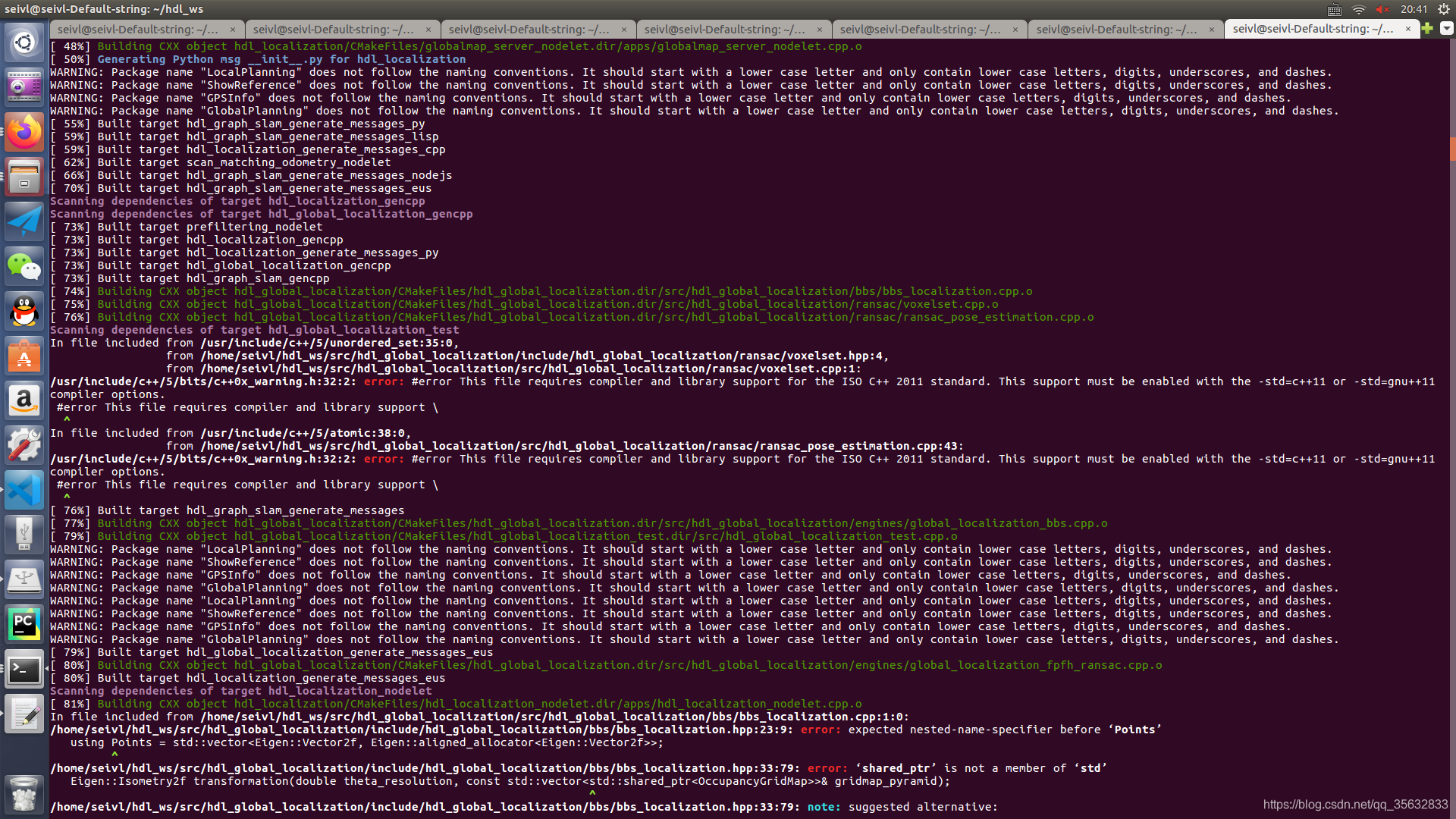
Task: Click the 48% line ending 'globalmap_server_nodelet.cpp.o'
Action: coord(456,46)
